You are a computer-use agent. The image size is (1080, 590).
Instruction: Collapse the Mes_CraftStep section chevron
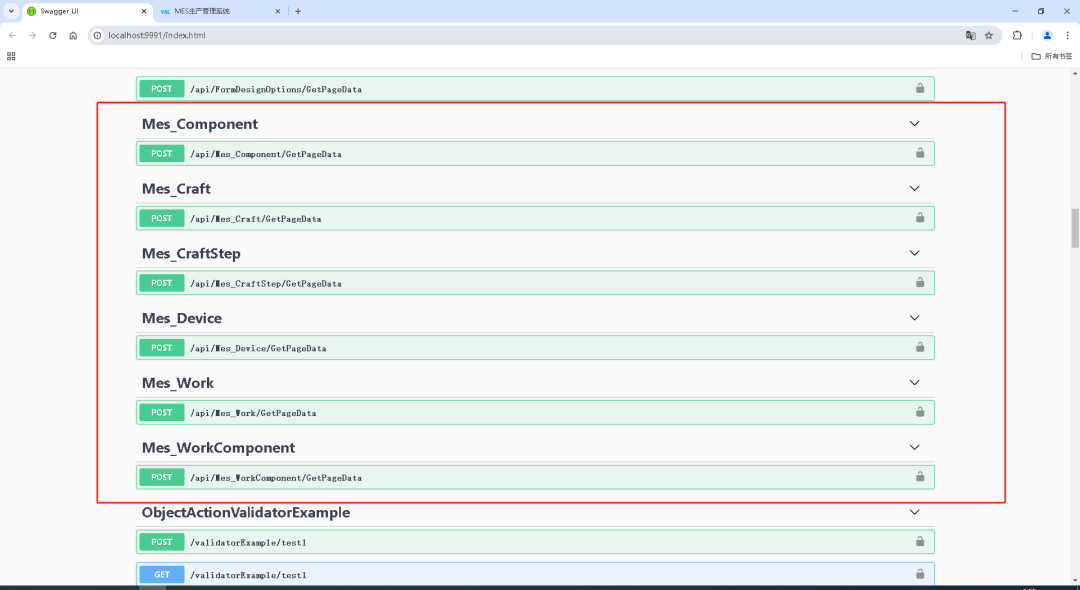tap(914, 253)
